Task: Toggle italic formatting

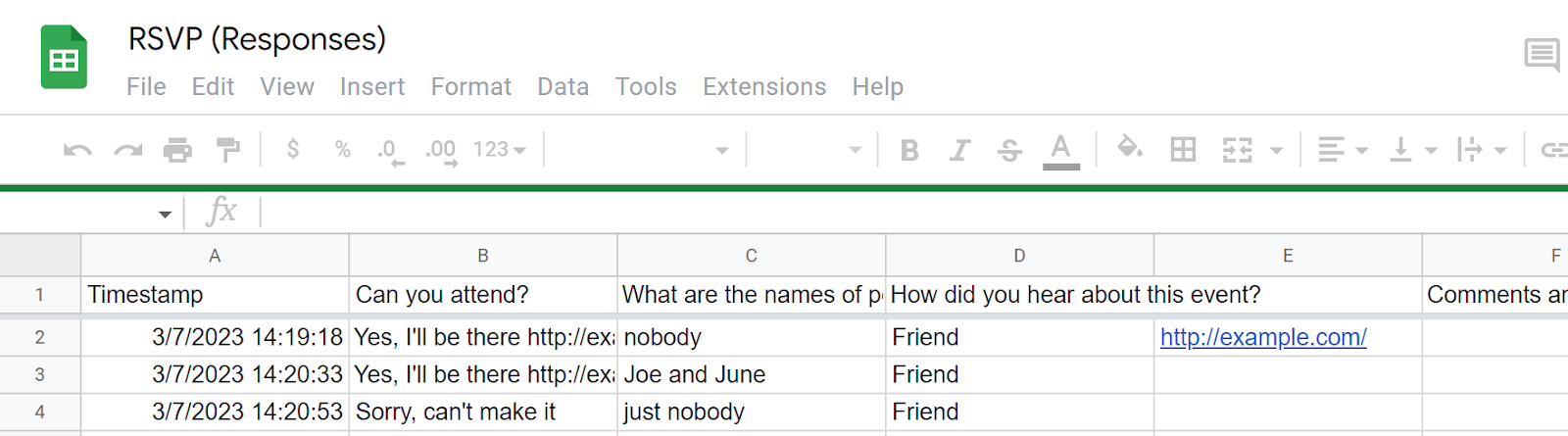Action: (959, 150)
